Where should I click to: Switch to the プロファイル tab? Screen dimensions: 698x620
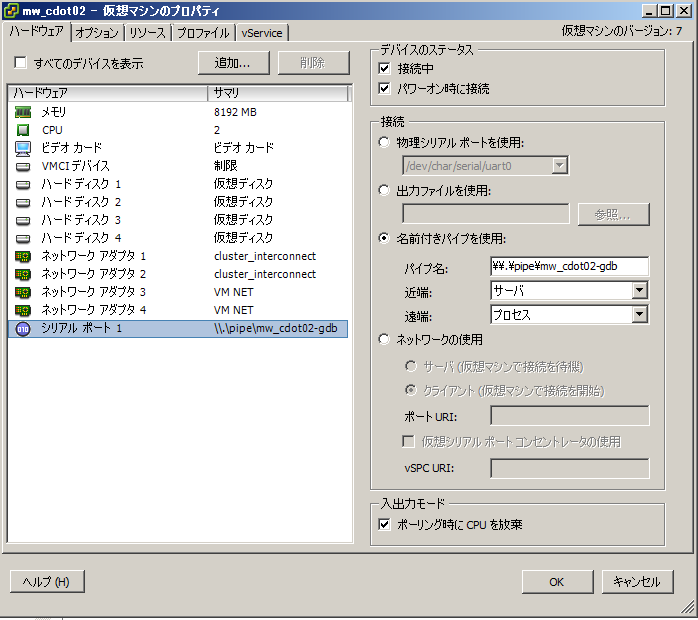203,32
